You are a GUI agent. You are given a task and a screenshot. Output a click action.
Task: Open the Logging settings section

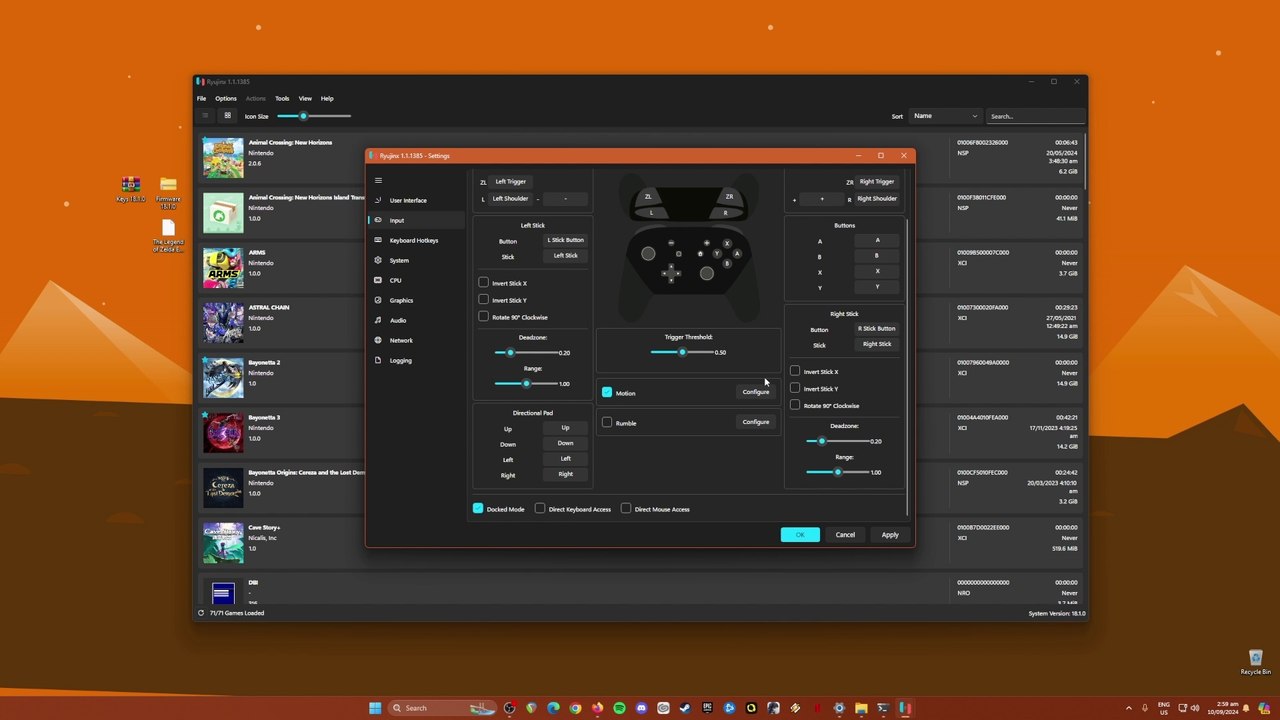(400, 360)
